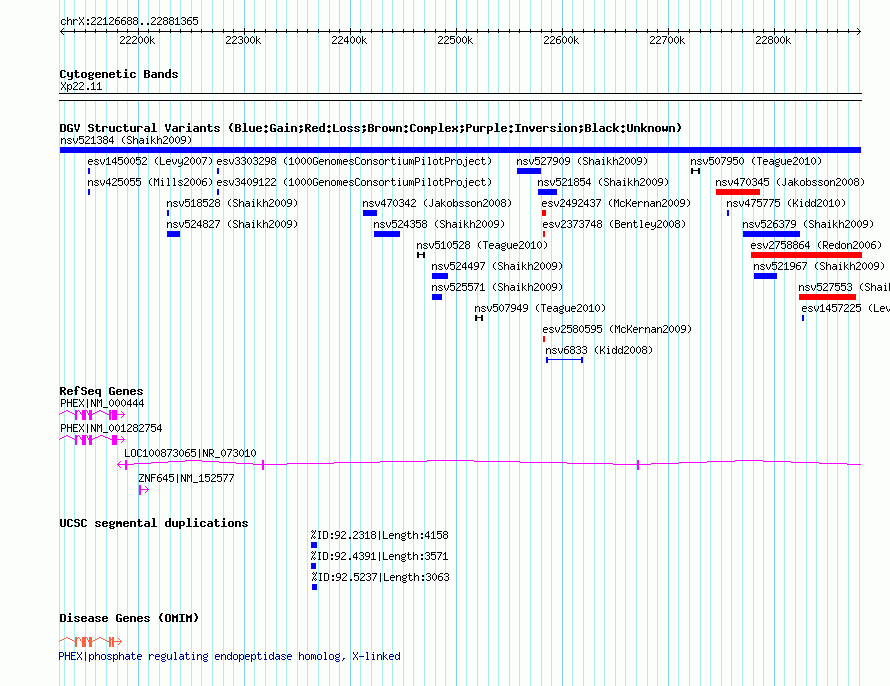Click the PHEX|NM_000444 gene label

[102, 403]
